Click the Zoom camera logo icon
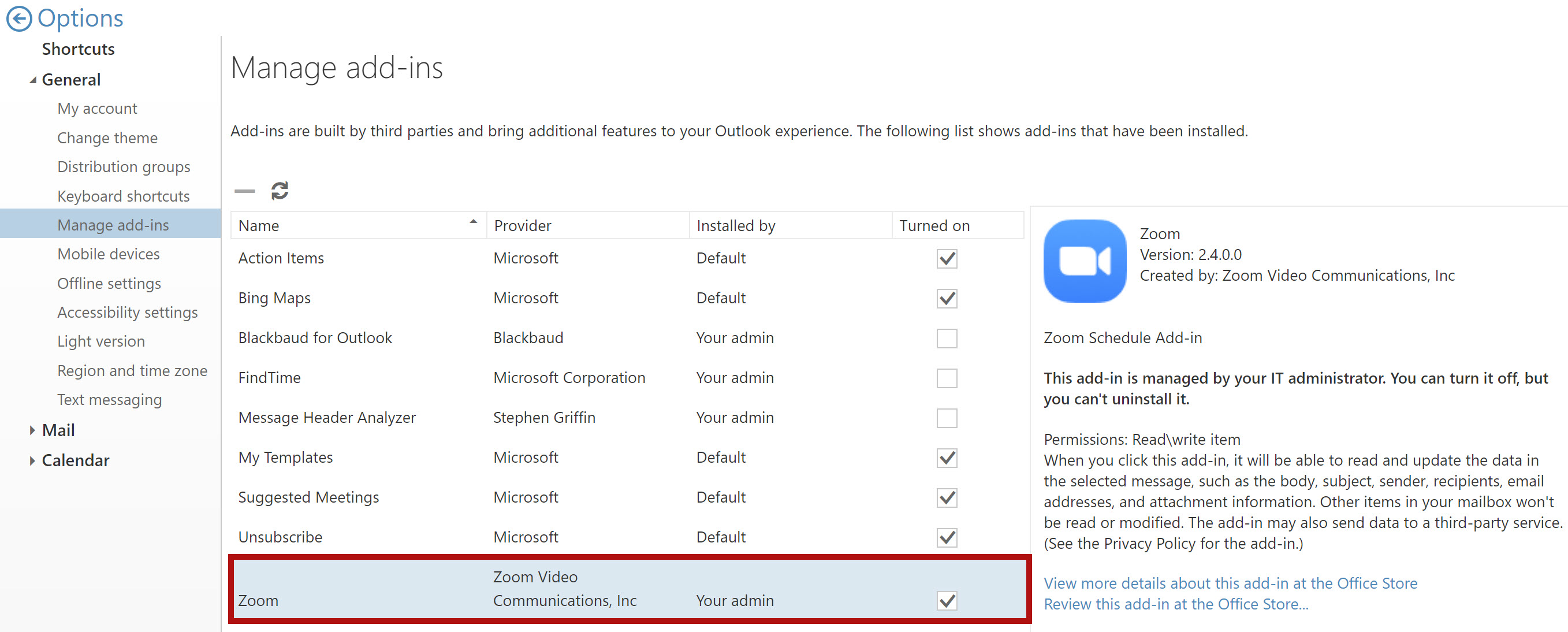 coord(1085,261)
